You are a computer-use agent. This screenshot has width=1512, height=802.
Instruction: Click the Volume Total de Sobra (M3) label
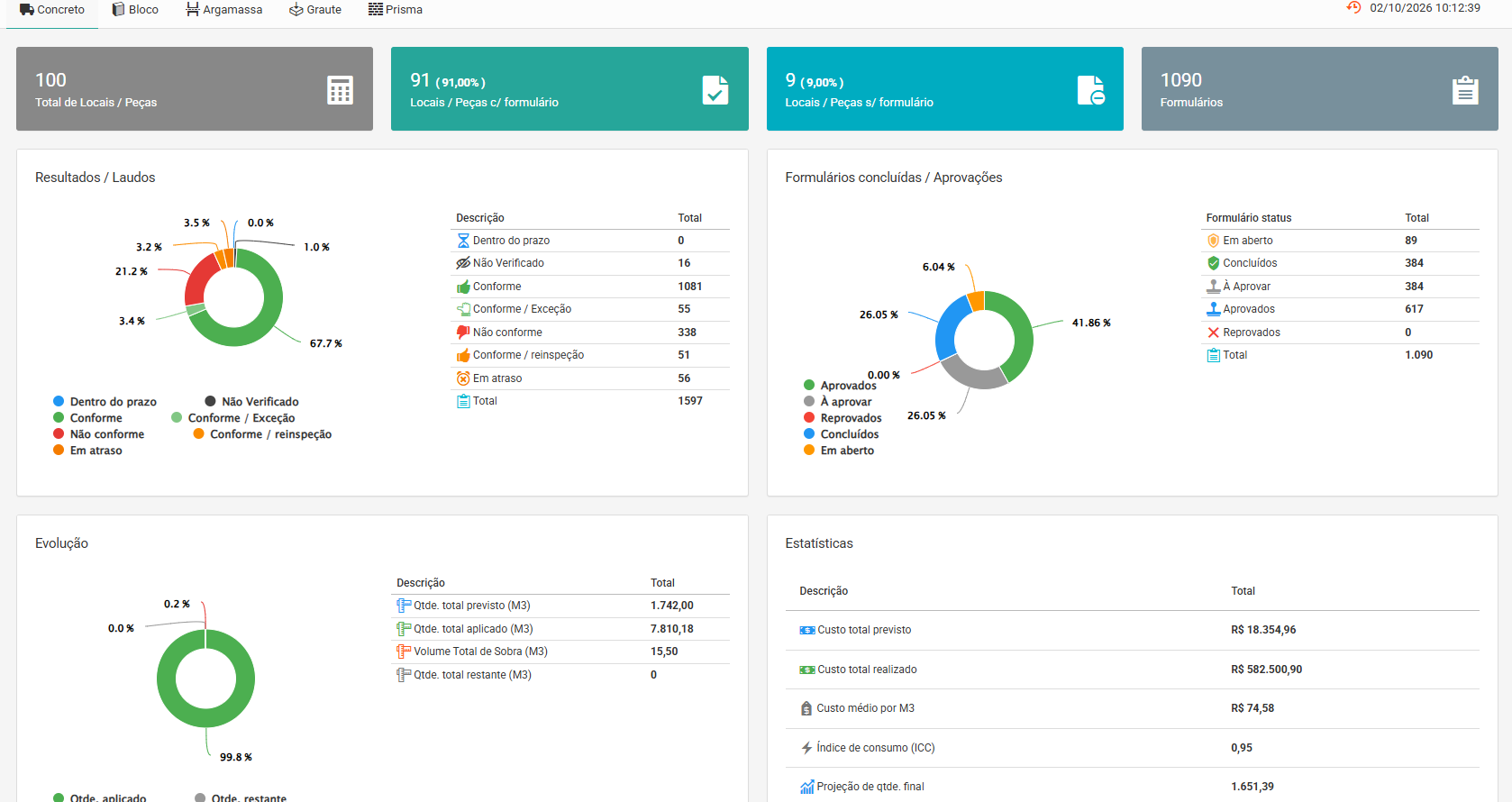point(480,652)
